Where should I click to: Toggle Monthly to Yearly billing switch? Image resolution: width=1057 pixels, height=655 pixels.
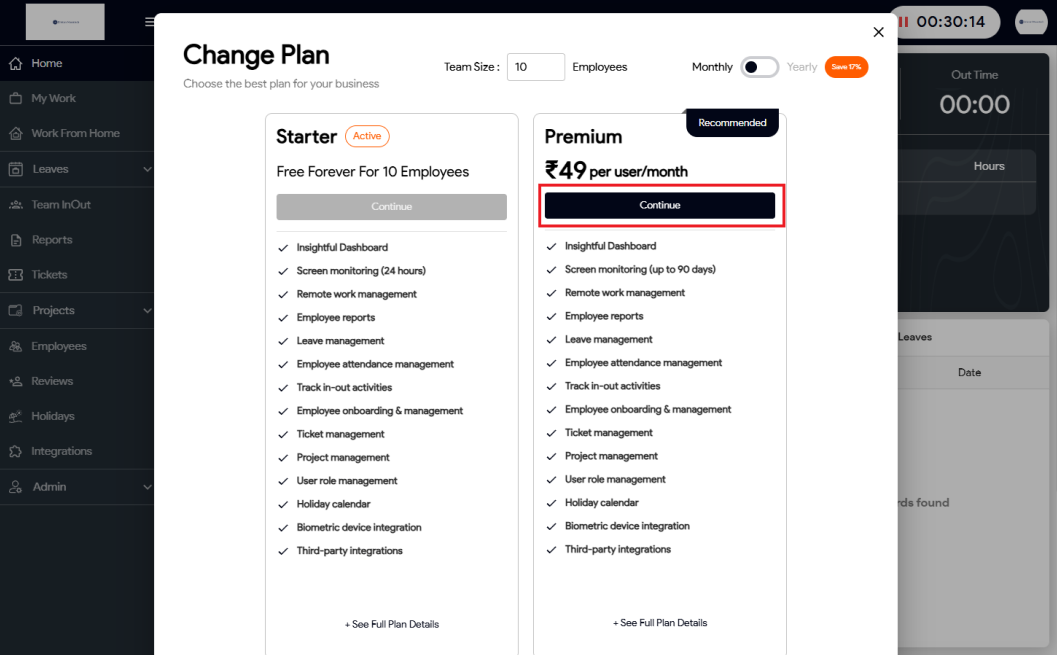[x=759, y=67]
